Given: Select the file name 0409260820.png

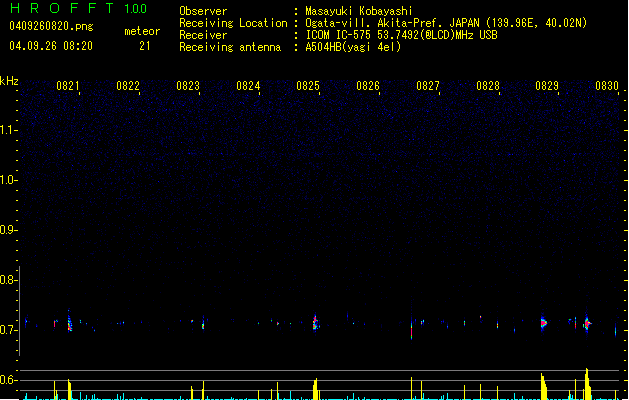Looking at the screenshot, I should coord(51,26).
